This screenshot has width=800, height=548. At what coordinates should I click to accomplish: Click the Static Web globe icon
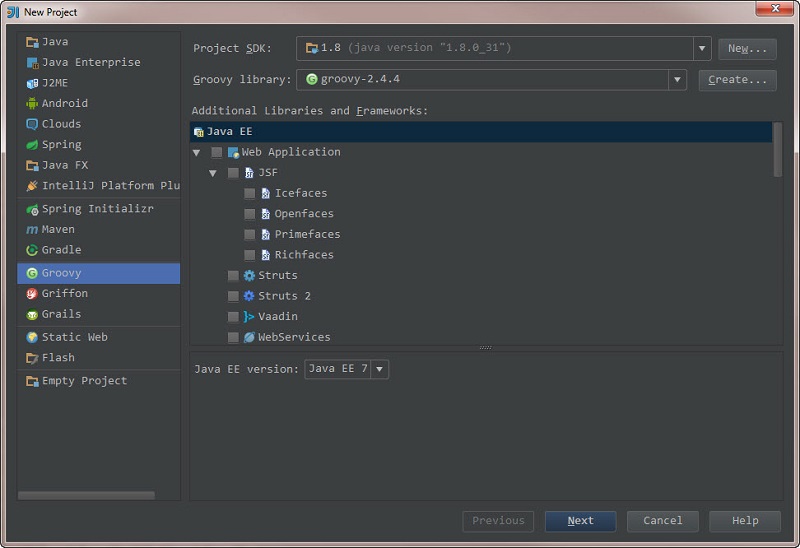click(x=32, y=337)
